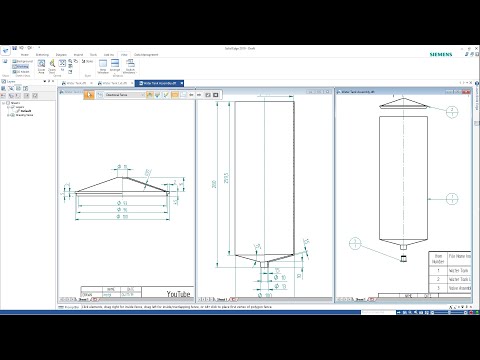The width and height of the screenshot is (480, 360).
Task: Click the diameter 55 dimension on lid drawing
Action: pos(122,203)
